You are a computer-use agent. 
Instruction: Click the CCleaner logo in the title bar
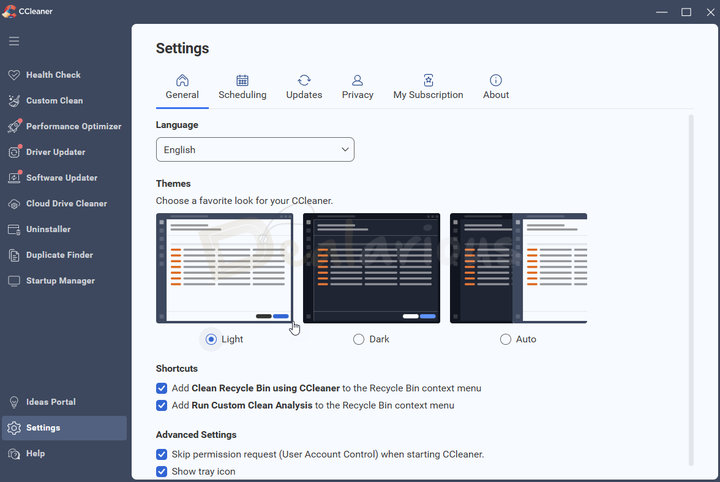[x=9, y=11]
